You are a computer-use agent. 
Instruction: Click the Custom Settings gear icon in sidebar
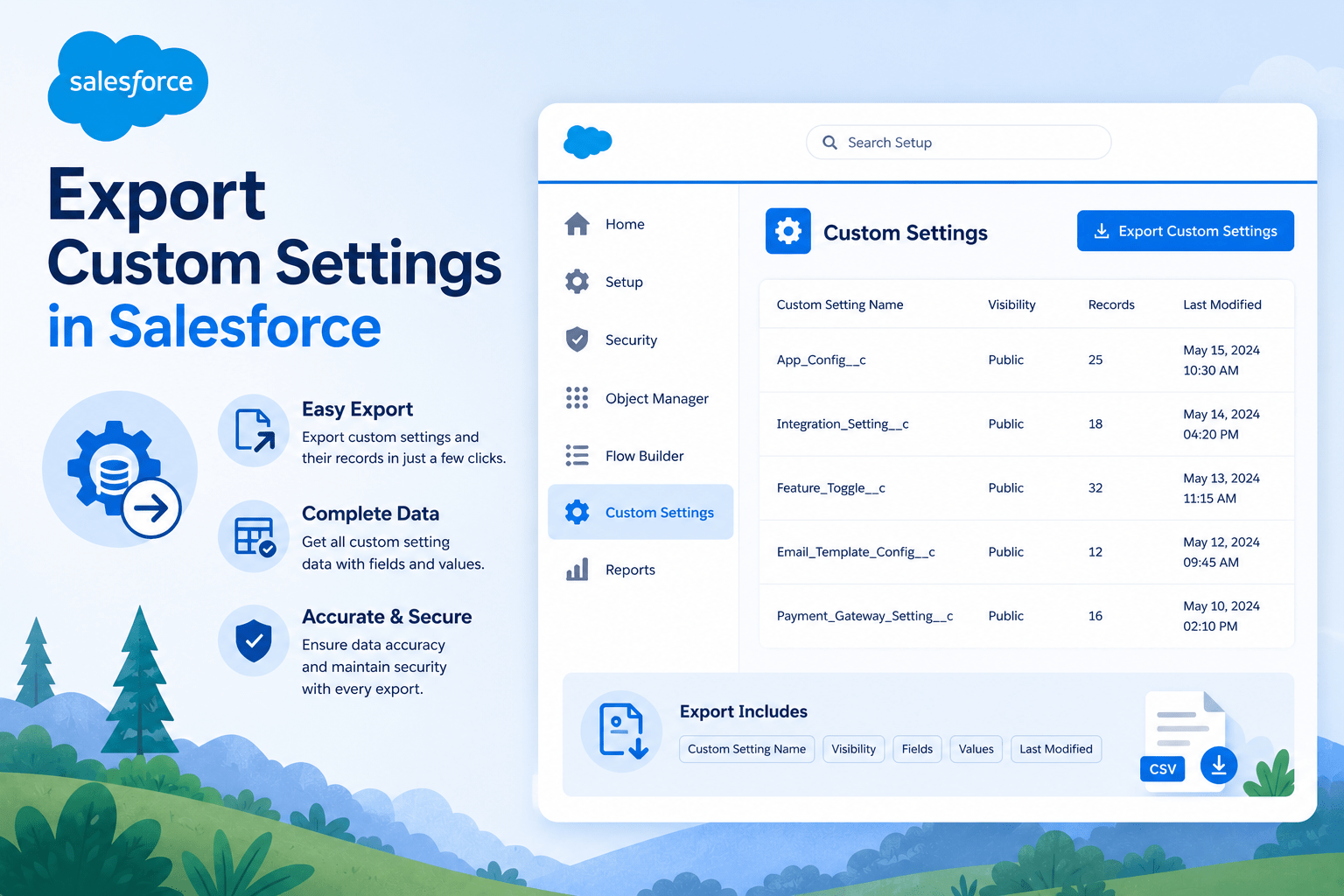click(577, 512)
